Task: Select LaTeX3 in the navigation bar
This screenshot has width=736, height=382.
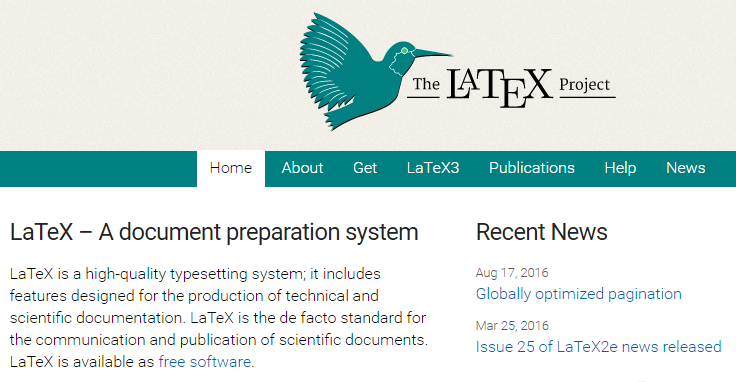Action: 433,168
